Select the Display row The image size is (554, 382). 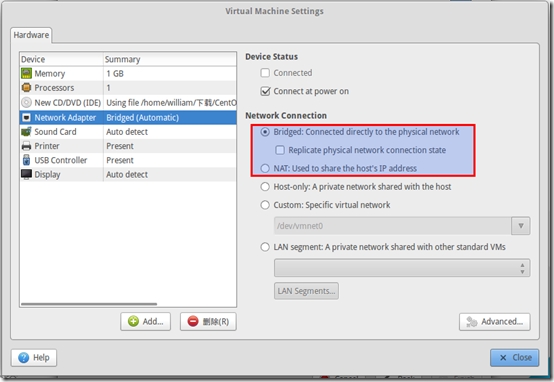click(x=128, y=174)
